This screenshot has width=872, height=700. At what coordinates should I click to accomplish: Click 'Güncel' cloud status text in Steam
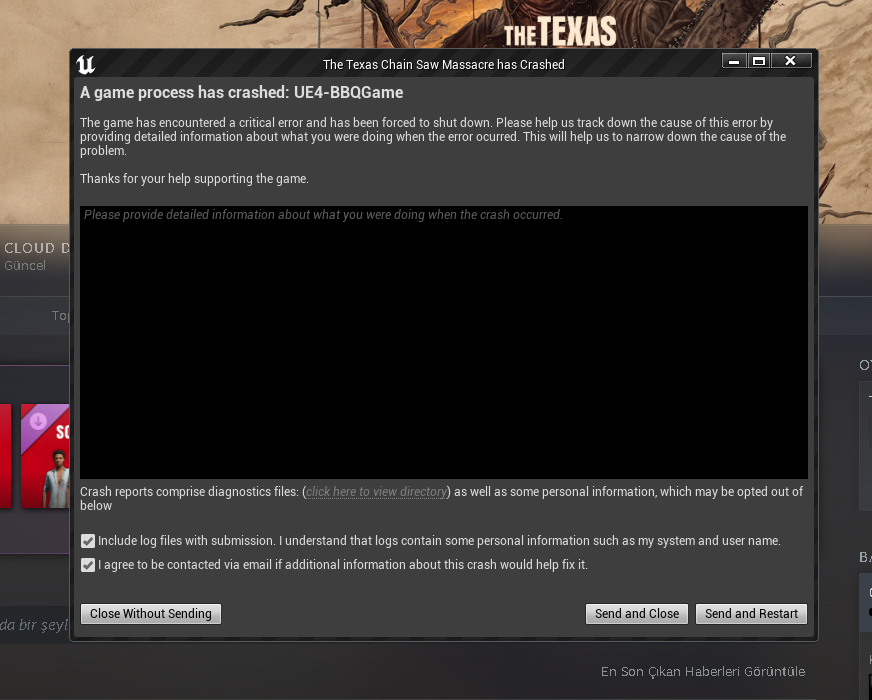(25, 266)
